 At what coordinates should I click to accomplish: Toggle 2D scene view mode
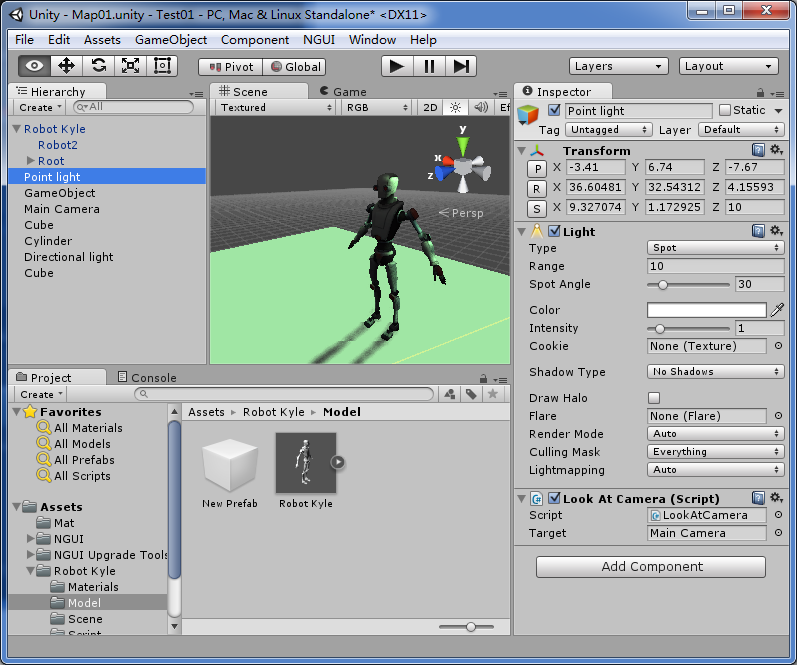tap(430, 107)
